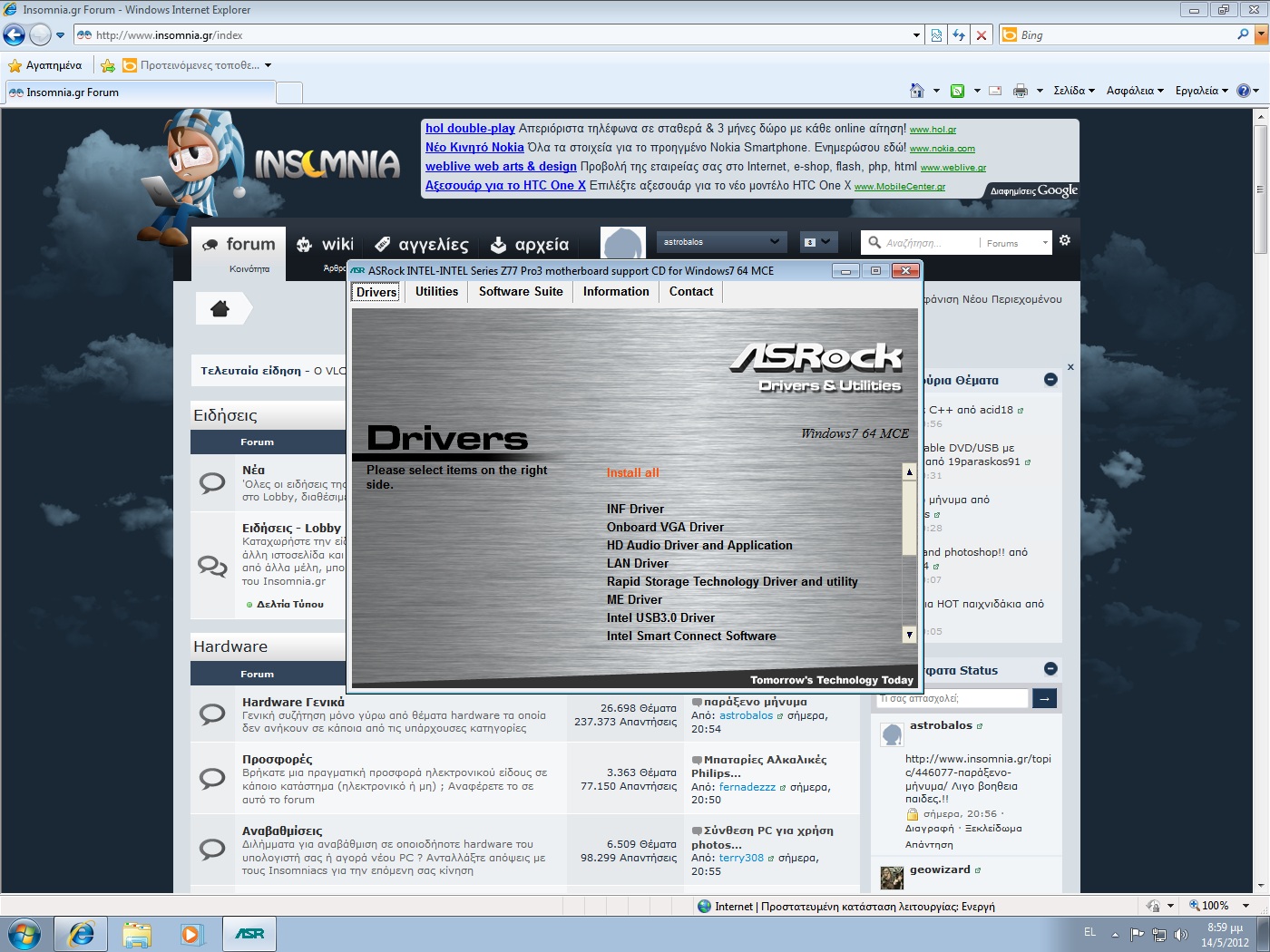Show hidden tray icons arrow
This screenshot has height=952, width=1270.
point(1115,935)
